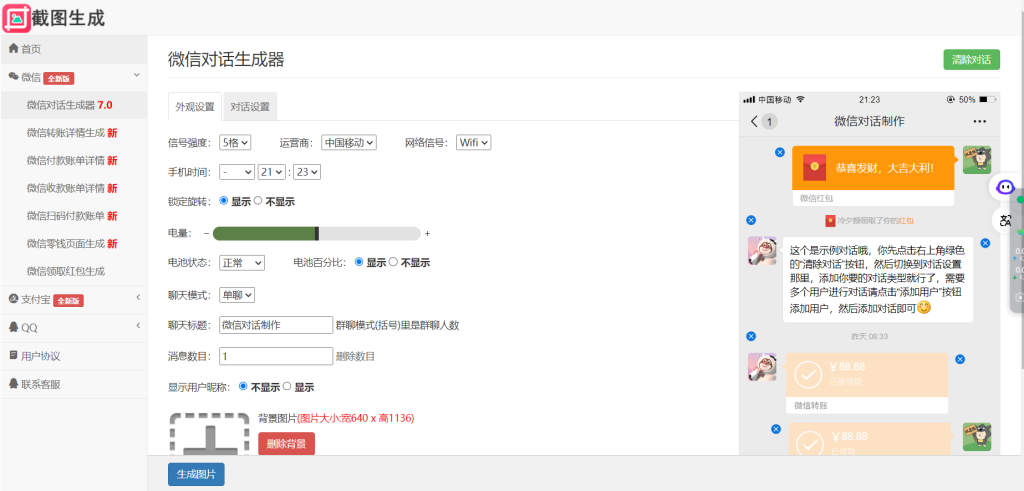Expand the 支付宝 sidebar section chevron
This screenshot has width=1024, height=491.
point(138,298)
